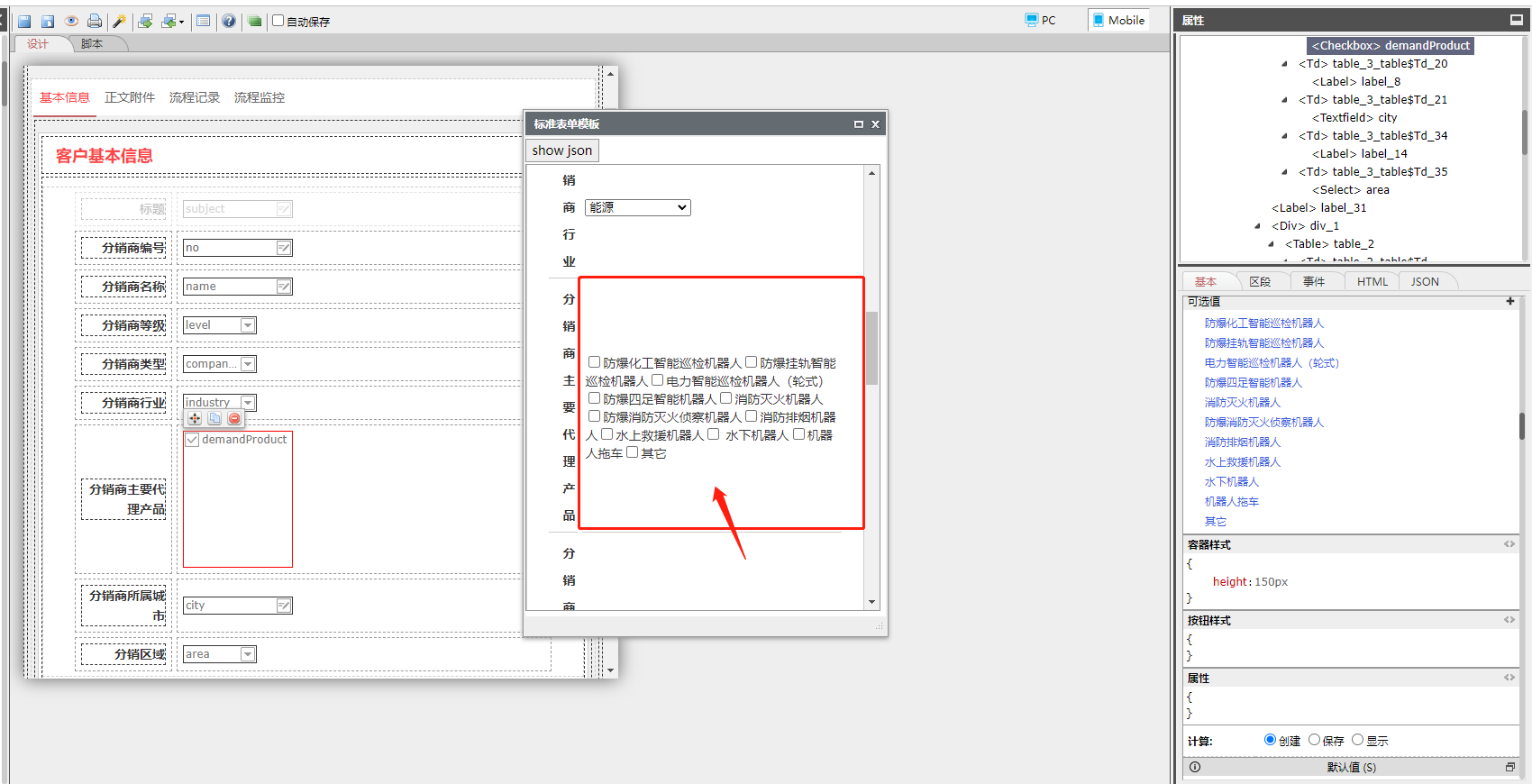Switch to the 事件 properties tab

coord(1314,282)
